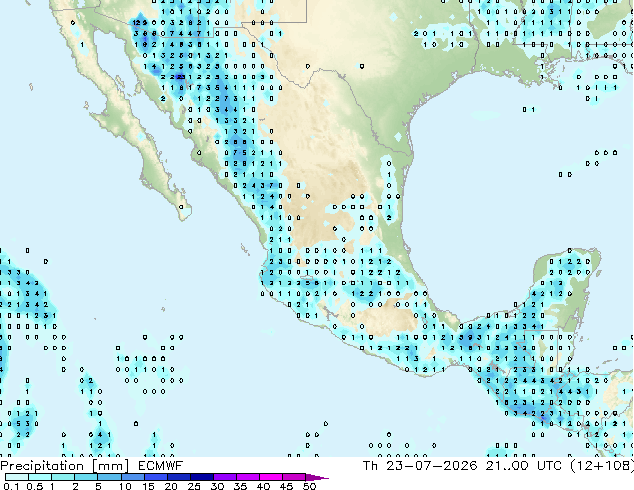Select the 10–15 mm legend color swatch

click(x=132, y=477)
